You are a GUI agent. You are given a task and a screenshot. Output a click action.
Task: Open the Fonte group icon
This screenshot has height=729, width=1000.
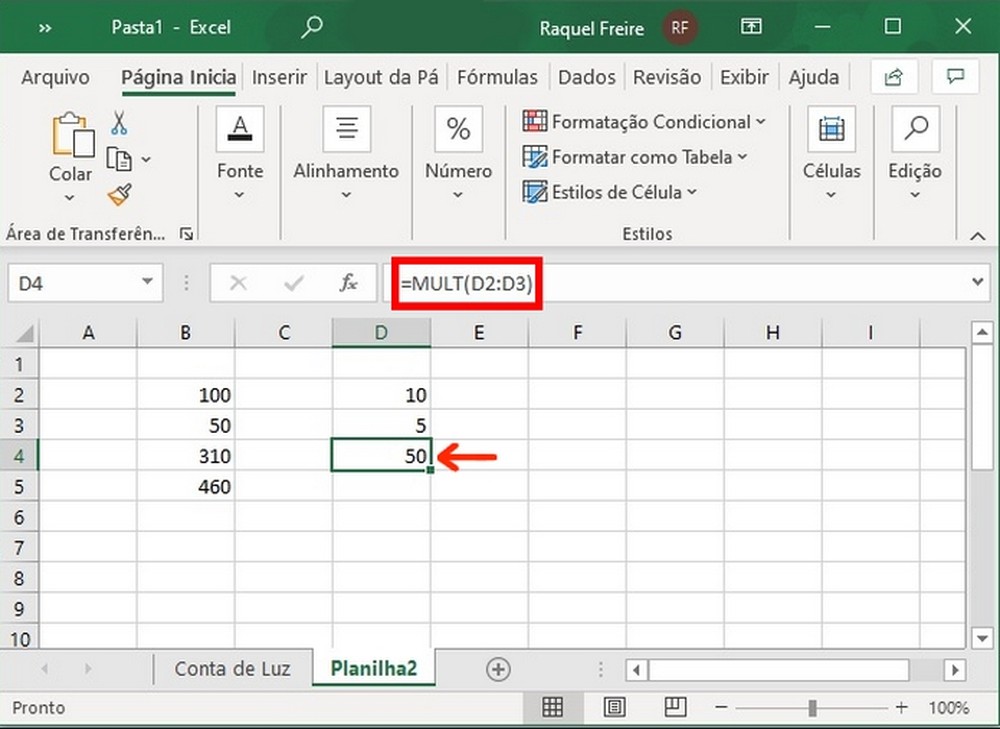point(240,129)
